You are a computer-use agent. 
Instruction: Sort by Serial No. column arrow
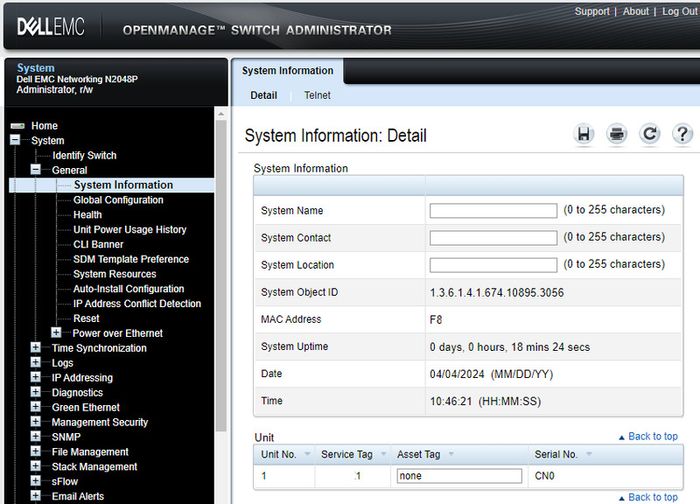(x=589, y=454)
